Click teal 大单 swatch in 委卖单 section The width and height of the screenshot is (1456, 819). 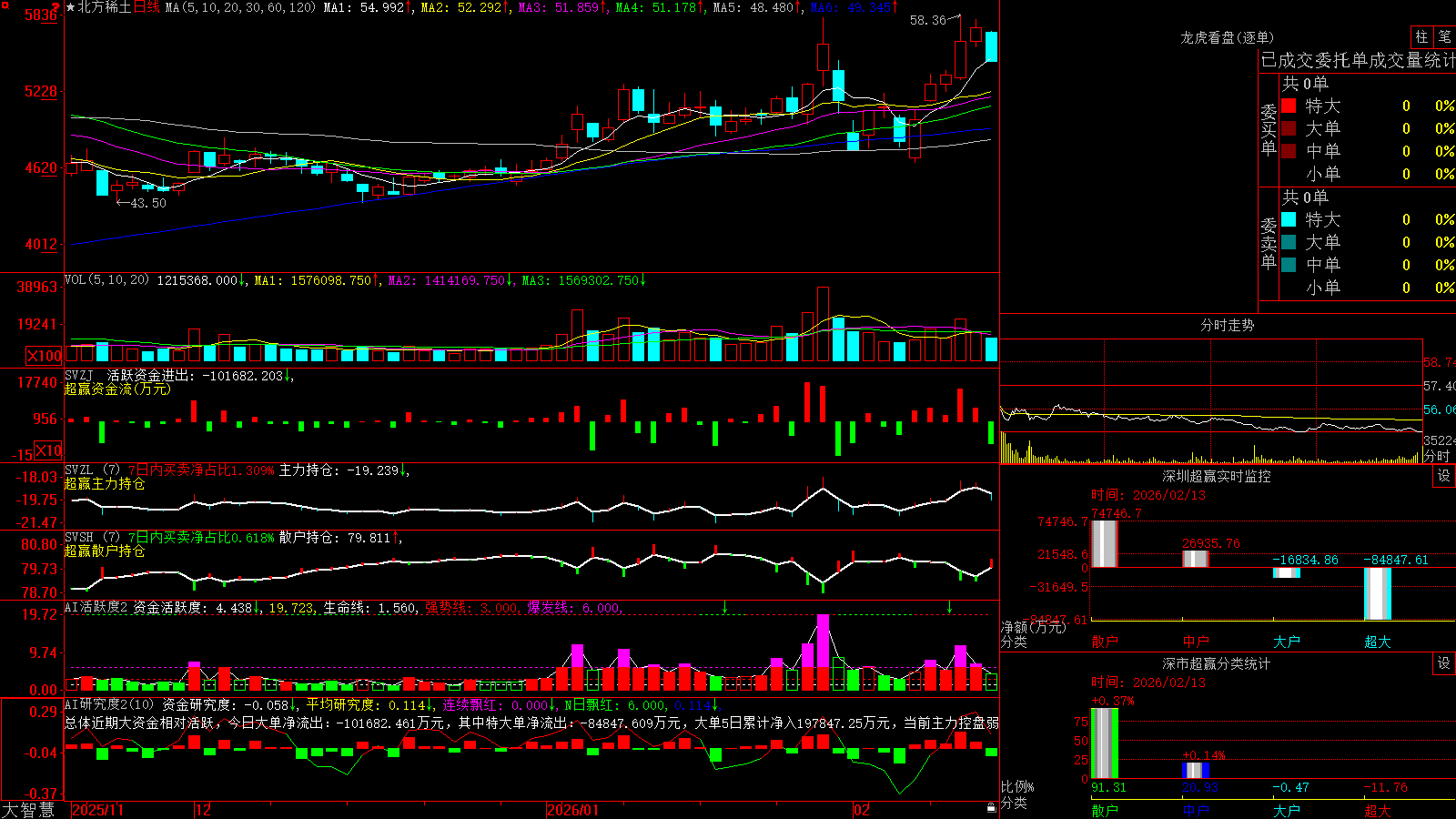click(x=1289, y=242)
